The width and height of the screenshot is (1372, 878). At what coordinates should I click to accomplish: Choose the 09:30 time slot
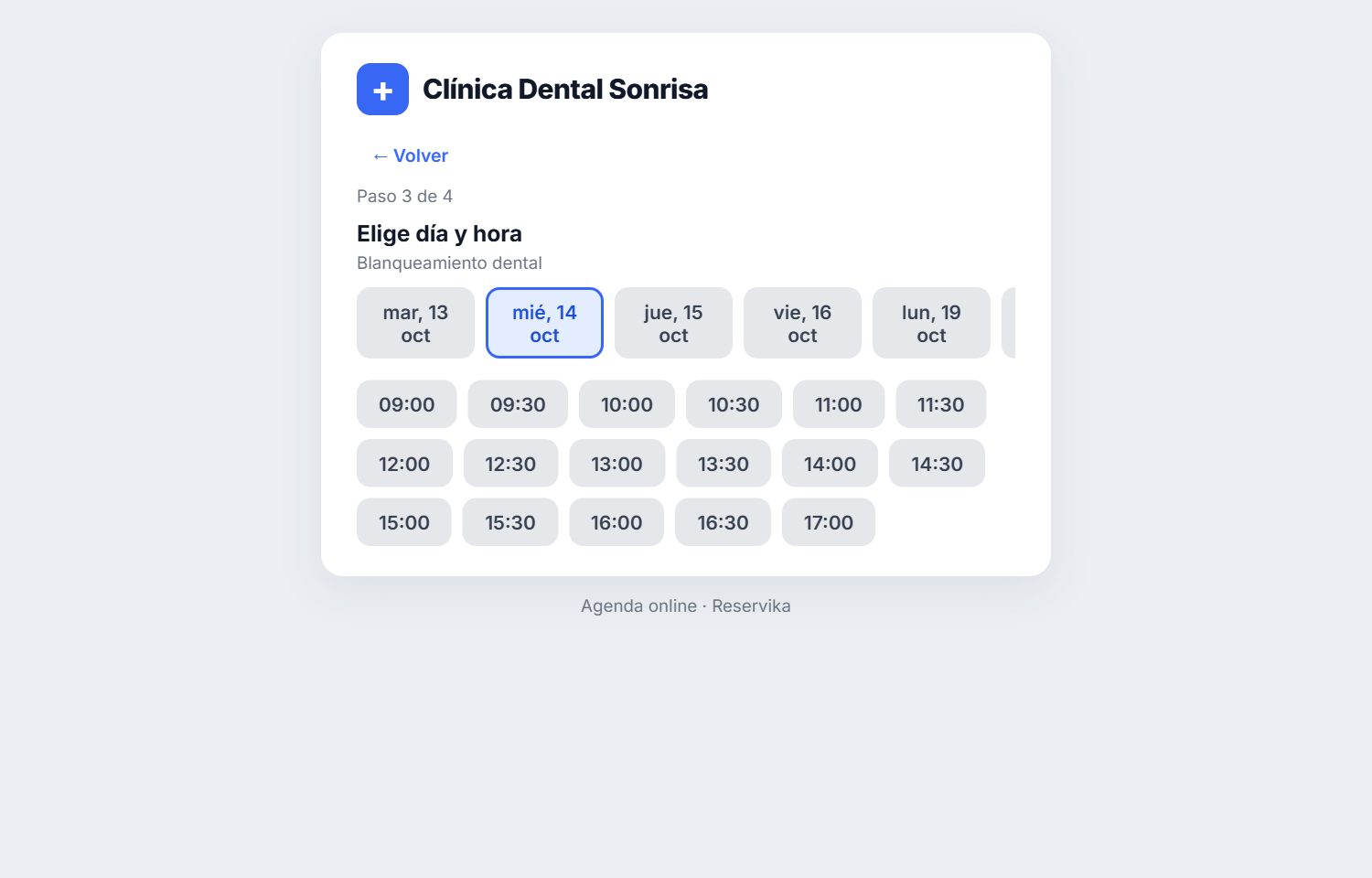[518, 404]
